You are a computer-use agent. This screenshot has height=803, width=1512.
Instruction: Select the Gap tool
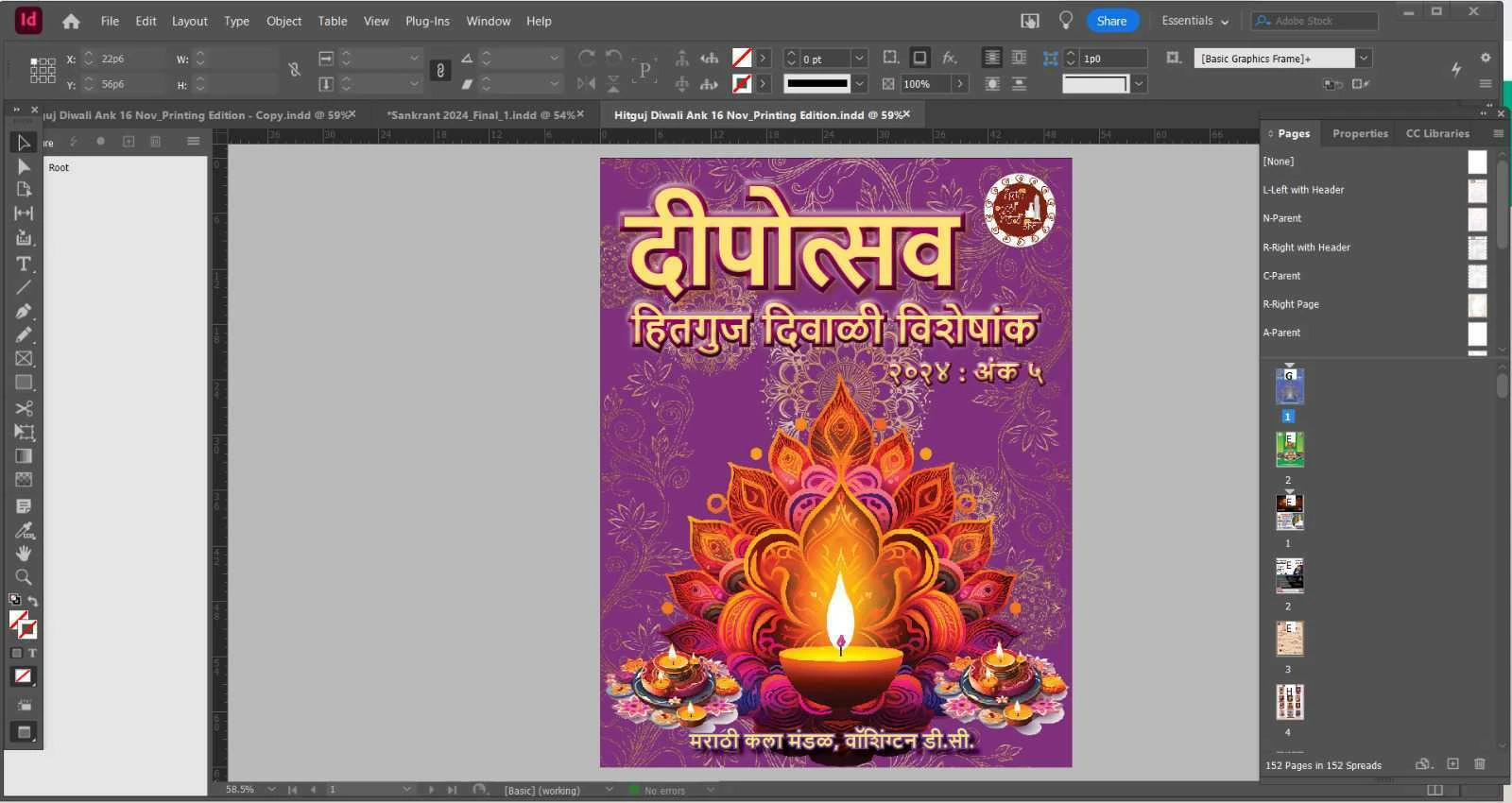pos(24,214)
